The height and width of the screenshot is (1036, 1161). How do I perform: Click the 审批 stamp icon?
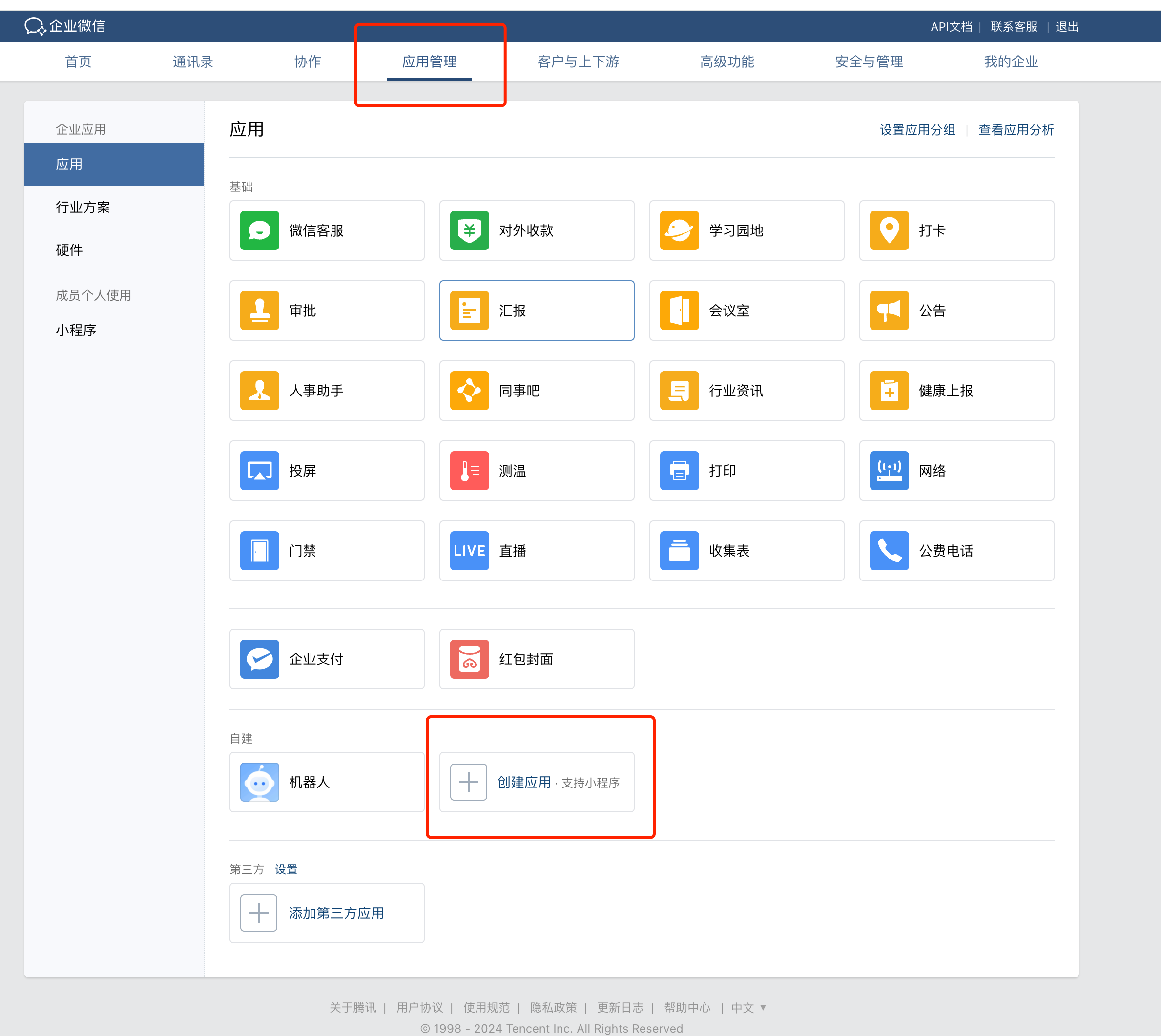point(260,311)
